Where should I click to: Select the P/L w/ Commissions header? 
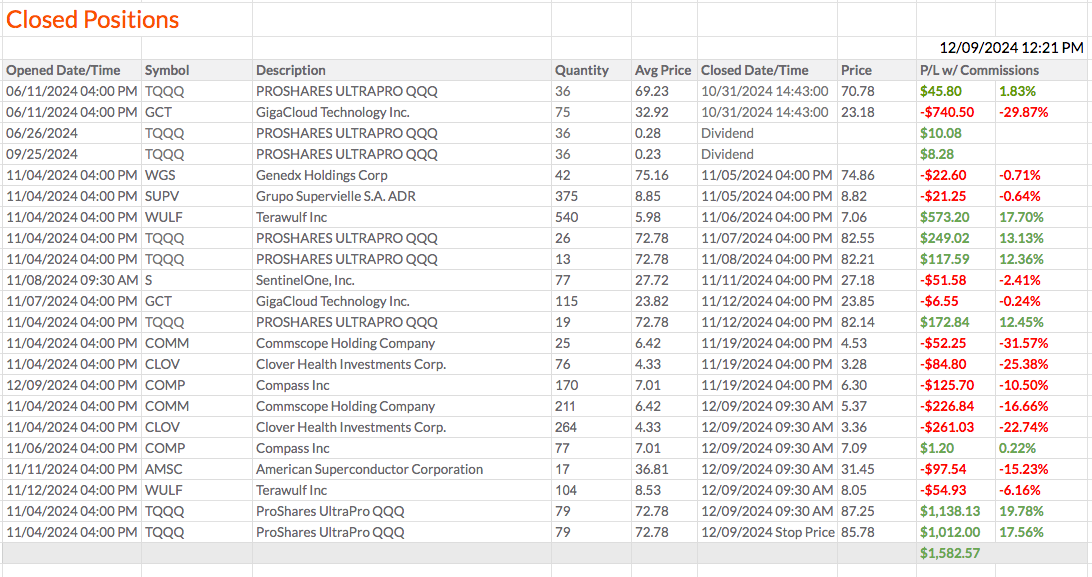tap(979, 70)
